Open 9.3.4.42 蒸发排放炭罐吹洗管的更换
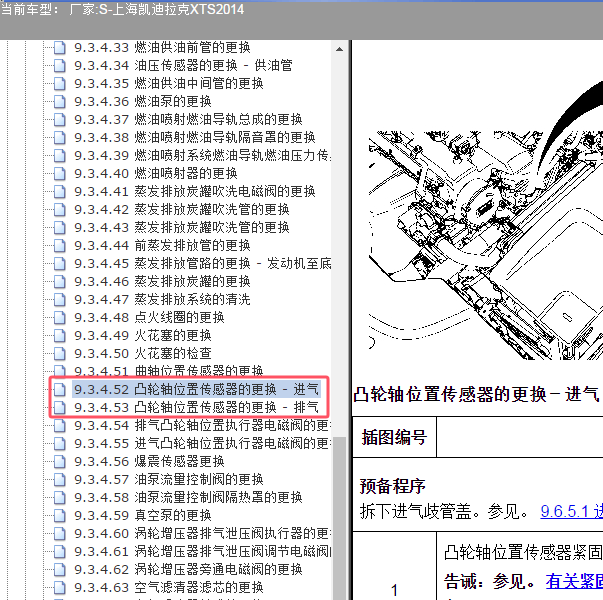The width and height of the screenshot is (603, 600). 182,209
